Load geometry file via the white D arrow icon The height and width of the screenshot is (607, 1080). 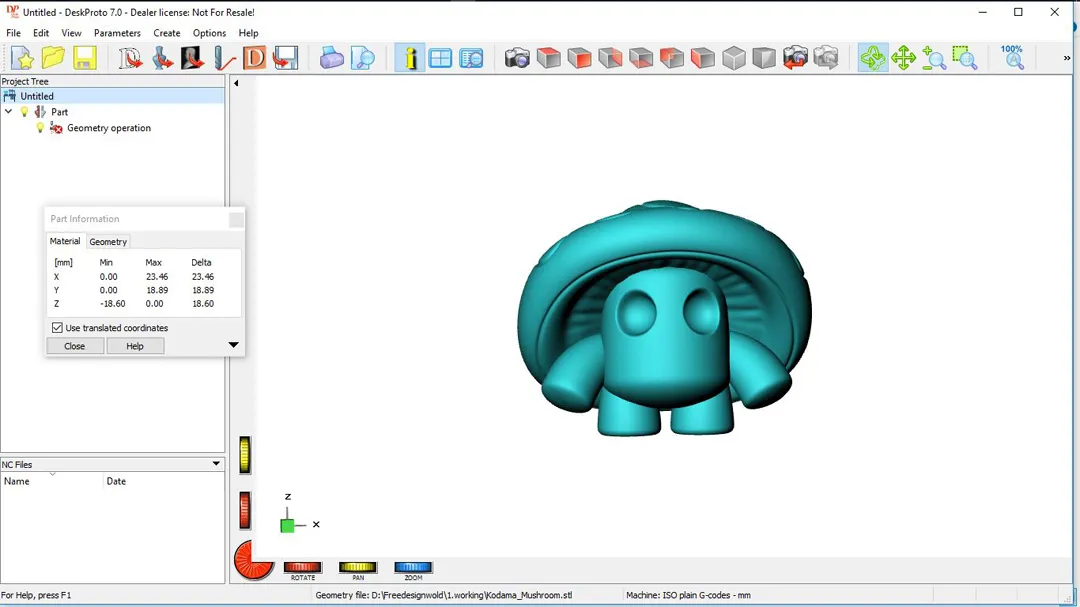point(129,59)
